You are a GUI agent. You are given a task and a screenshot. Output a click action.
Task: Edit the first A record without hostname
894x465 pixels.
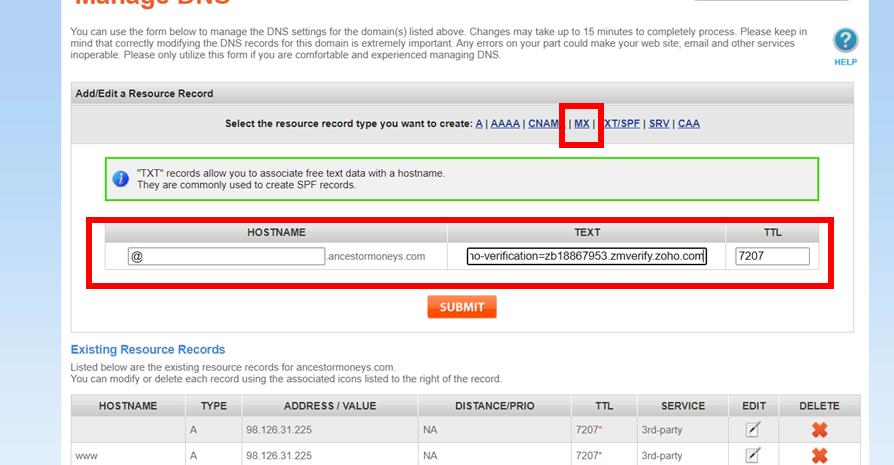click(x=752, y=430)
